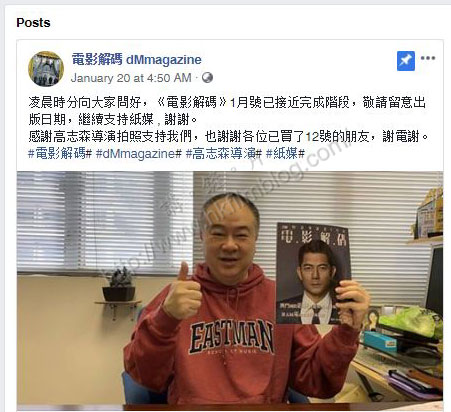This screenshot has width=451, height=412.
Task: Click the pinned post pushpin icon
Action: pos(406,61)
